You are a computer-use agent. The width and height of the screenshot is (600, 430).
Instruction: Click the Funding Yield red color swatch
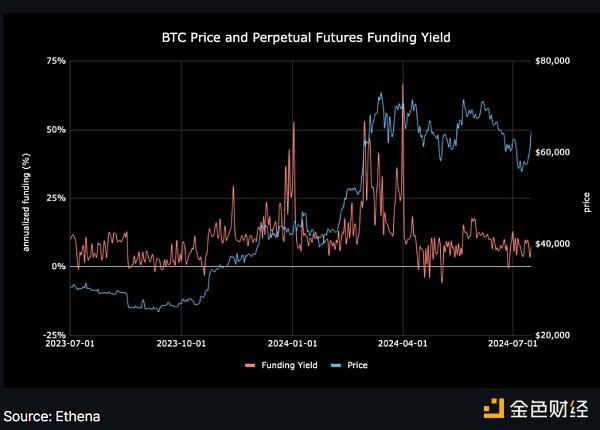point(250,366)
